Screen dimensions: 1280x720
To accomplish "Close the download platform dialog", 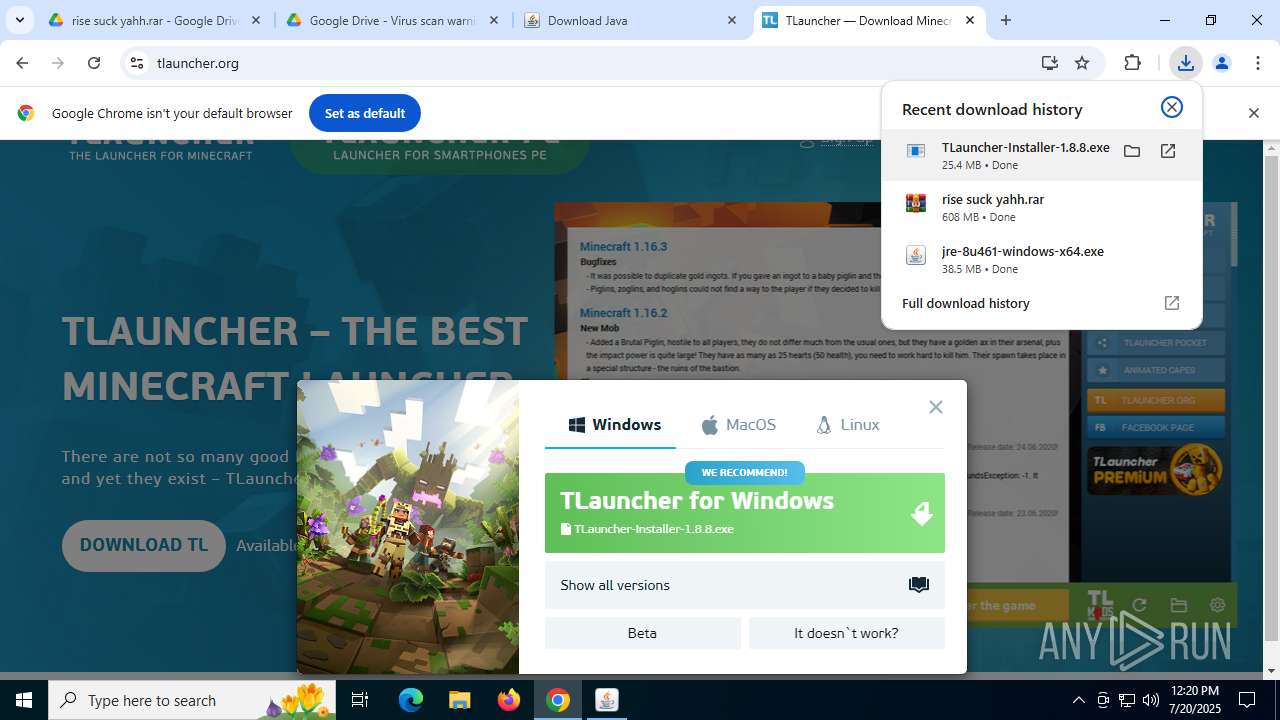I will 935,407.
